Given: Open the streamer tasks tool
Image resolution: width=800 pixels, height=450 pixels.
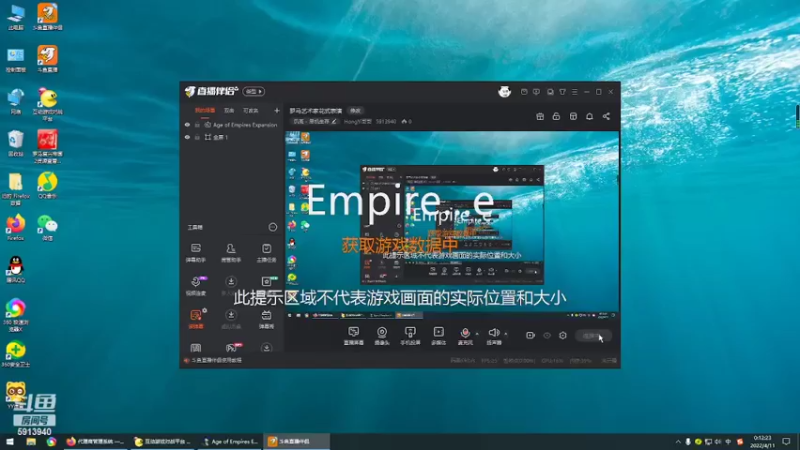Looking at the screenshot, I should (x=266, y=253).
